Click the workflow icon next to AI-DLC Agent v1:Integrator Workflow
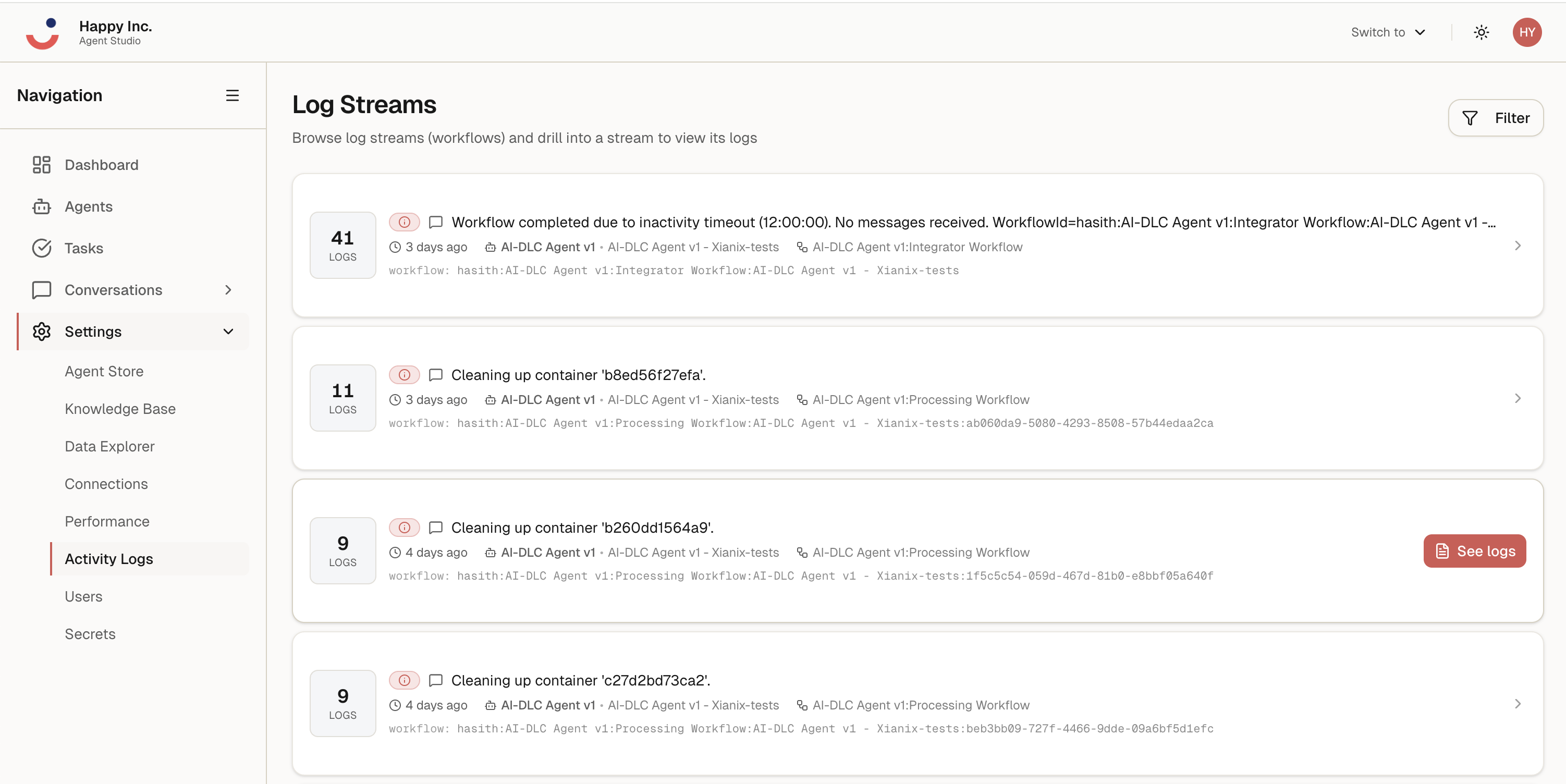This screenshot has width=1566, height=784. click(x=801, y=247)
